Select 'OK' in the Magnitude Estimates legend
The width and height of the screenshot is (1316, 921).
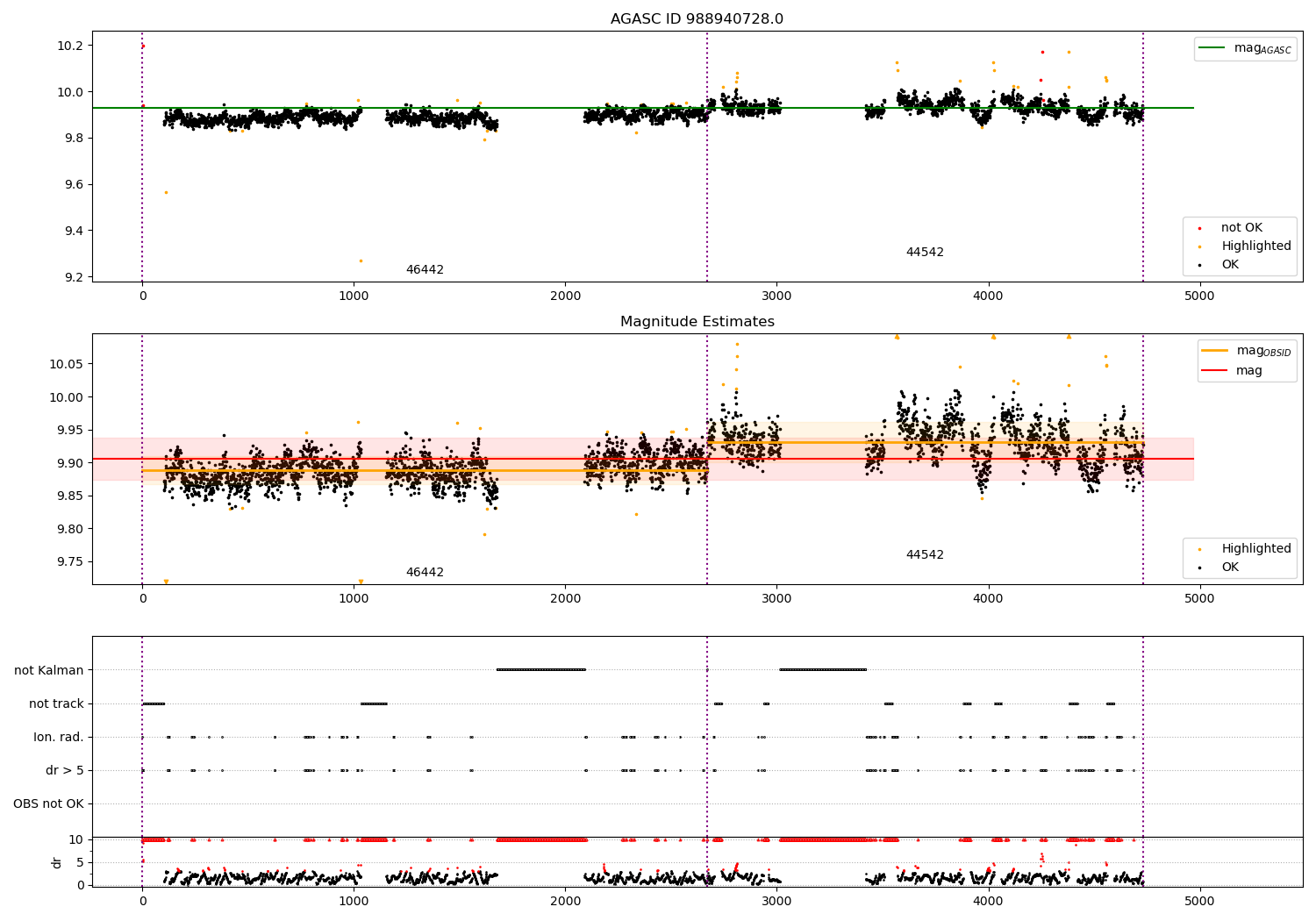(x=1230, y=568)
